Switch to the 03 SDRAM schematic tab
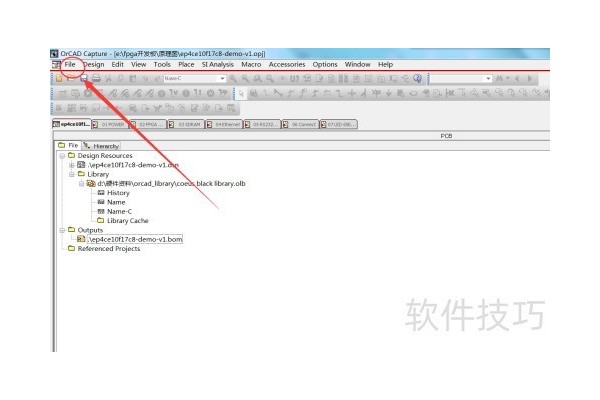Screen dimensions: 600x400 pyautogui.click(x=186, y=124)
